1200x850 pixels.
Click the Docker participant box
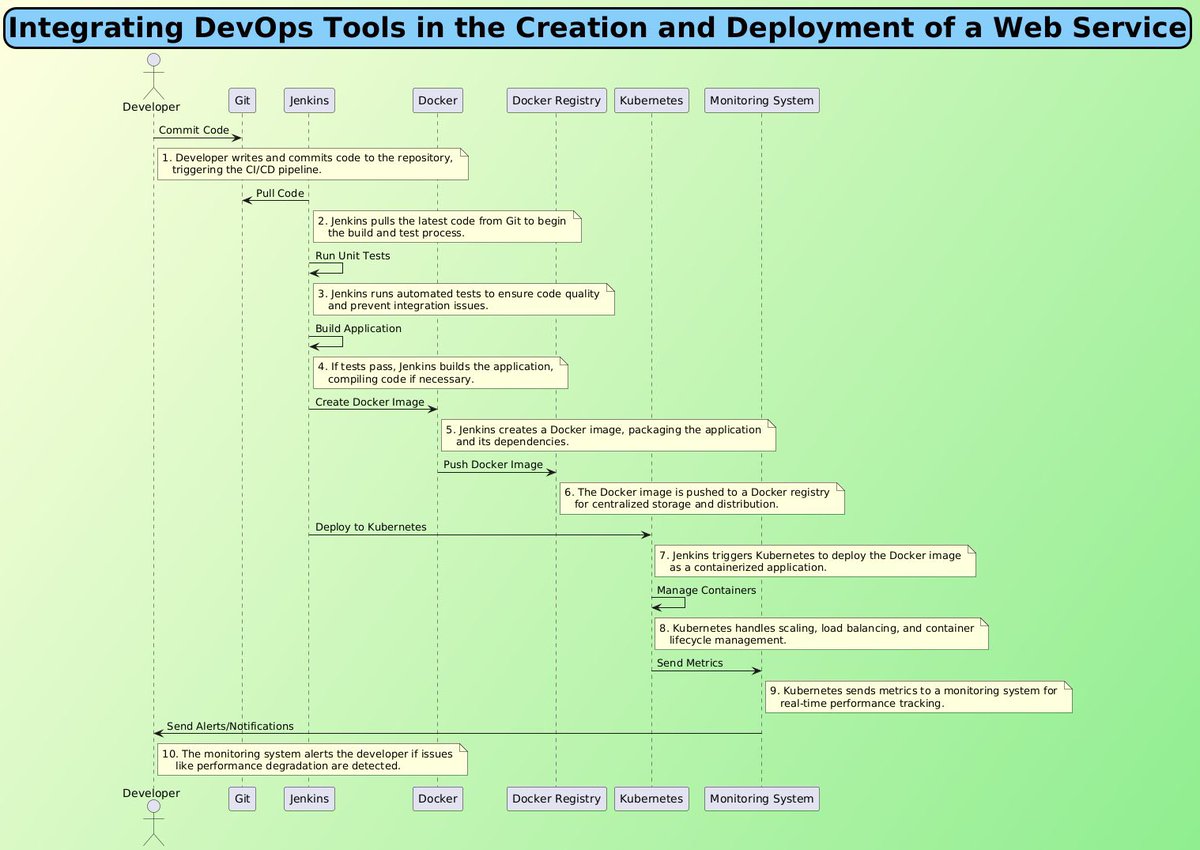(437, 100)
